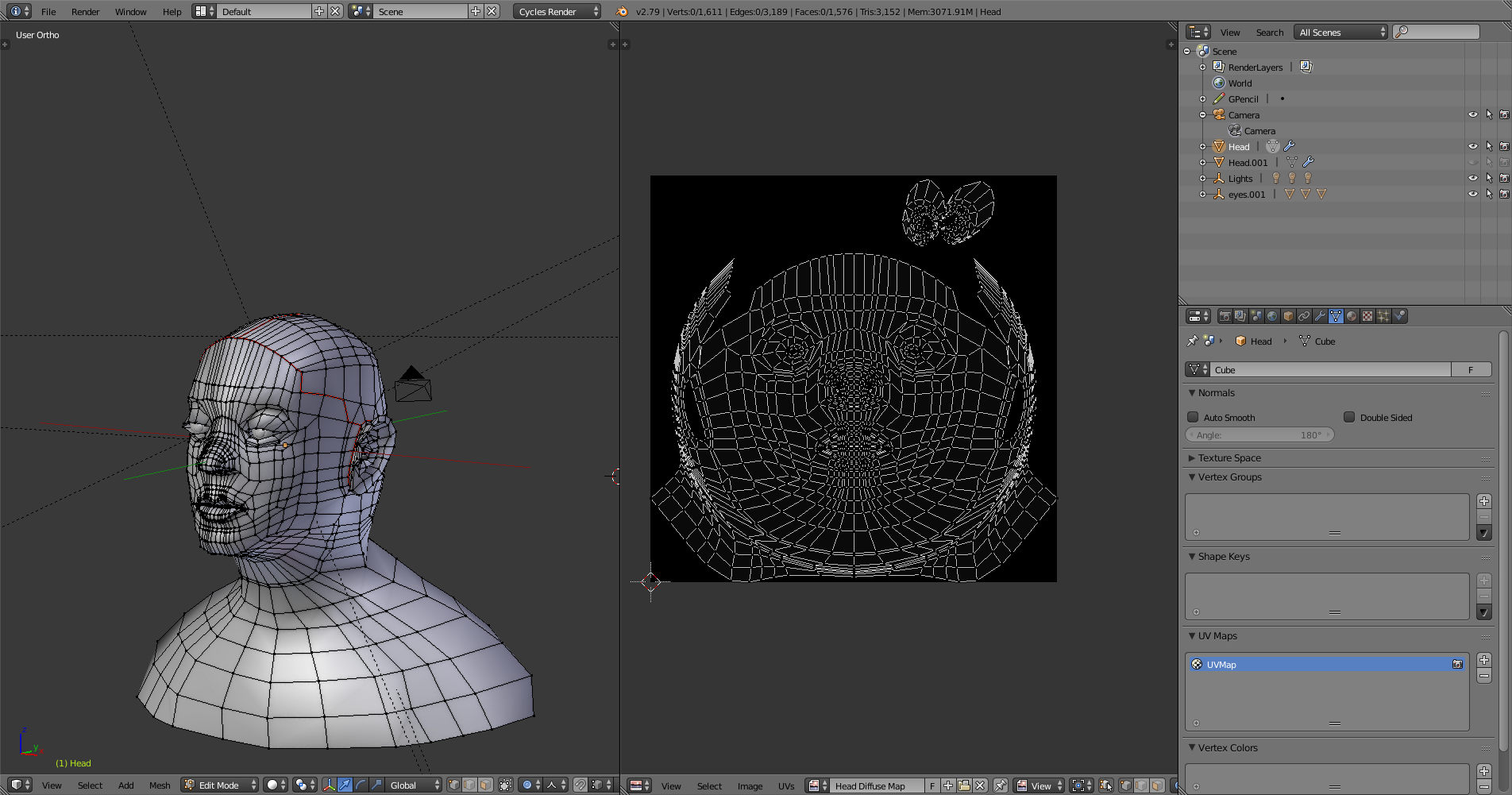Toggle UV sync selection icon in UV editor
Image resolution: width=1512 pixels, height=795 pixels.
pyautogui.click(x=1105, y=785)
